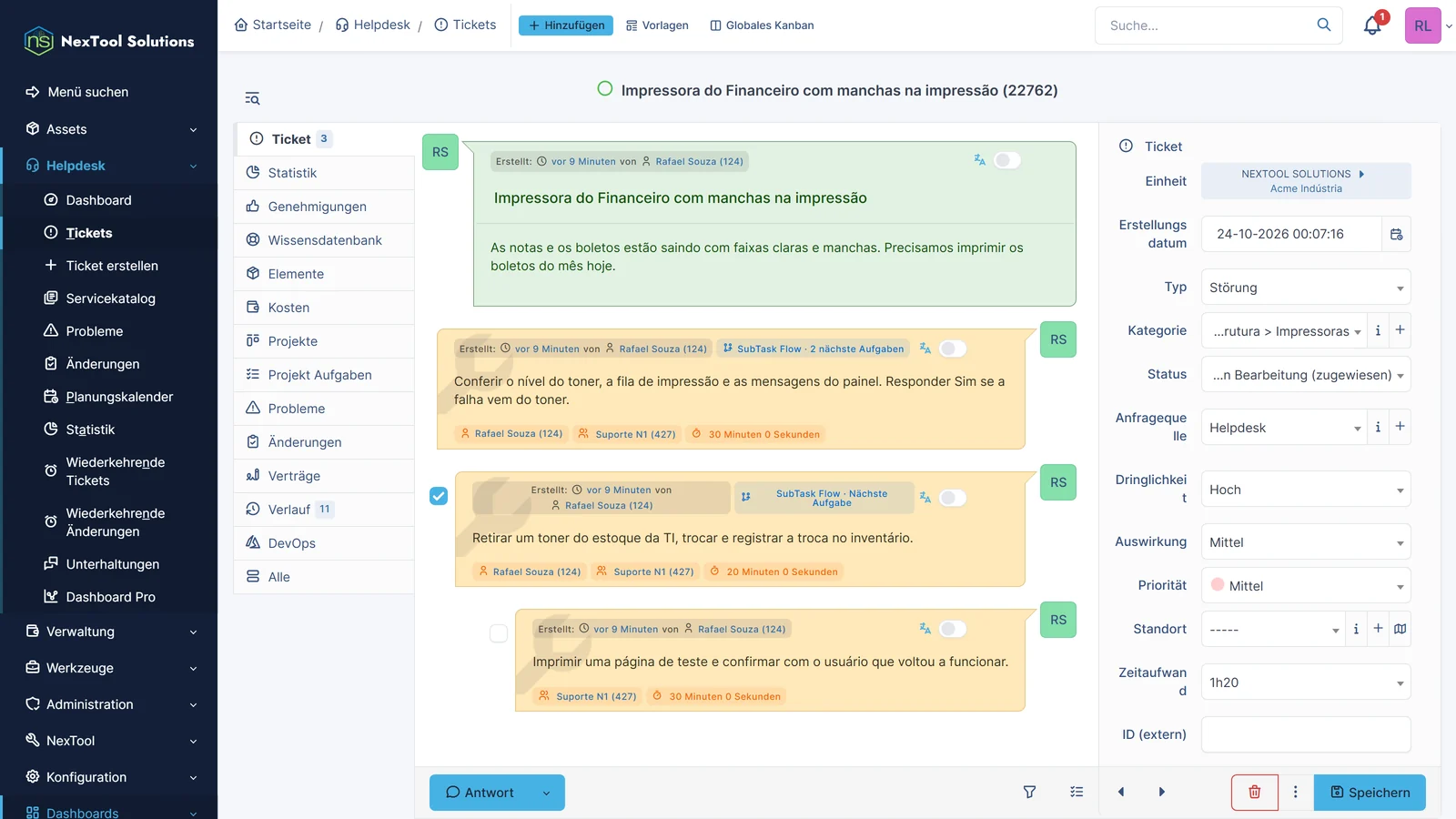Check the 'Imprimir uma página de teste' checkbox
This screenshot has height=819, width=1456.
pos(499,633)
